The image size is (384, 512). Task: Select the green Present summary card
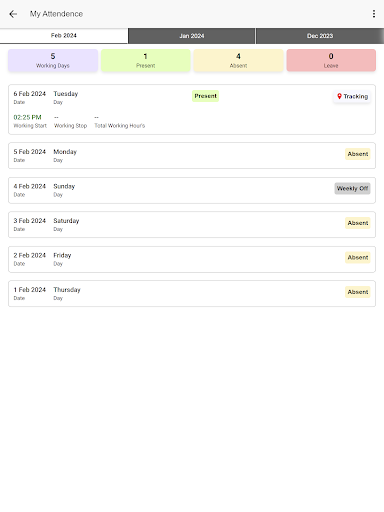point(146,60)
